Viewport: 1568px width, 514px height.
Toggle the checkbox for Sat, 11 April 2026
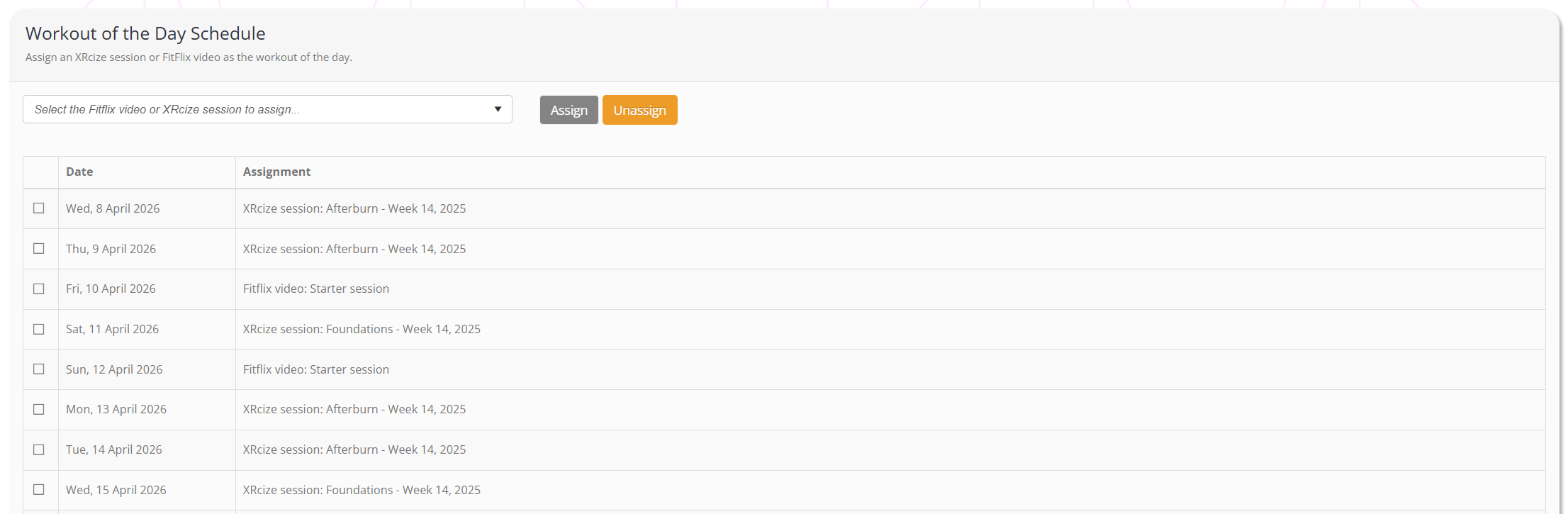pyautogui.click(x=39, y=329)
